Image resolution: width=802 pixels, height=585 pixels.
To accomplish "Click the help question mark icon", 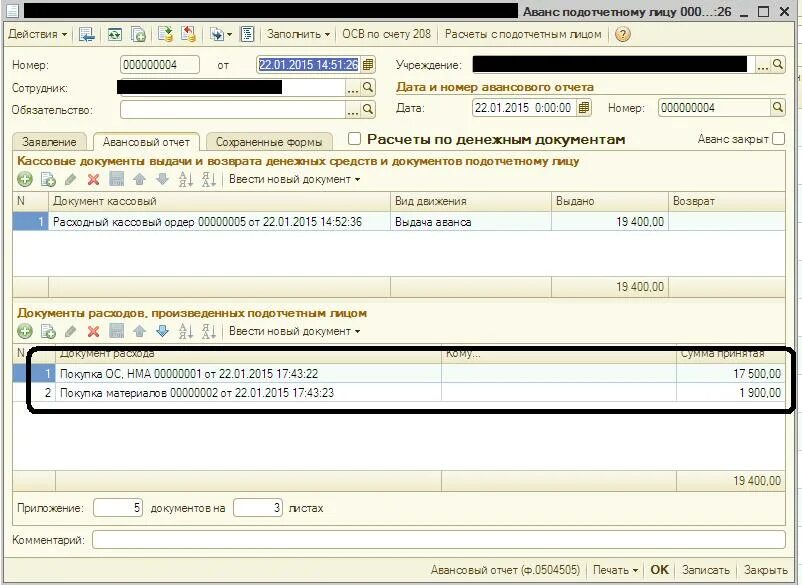I will click(x=622, y=34).
